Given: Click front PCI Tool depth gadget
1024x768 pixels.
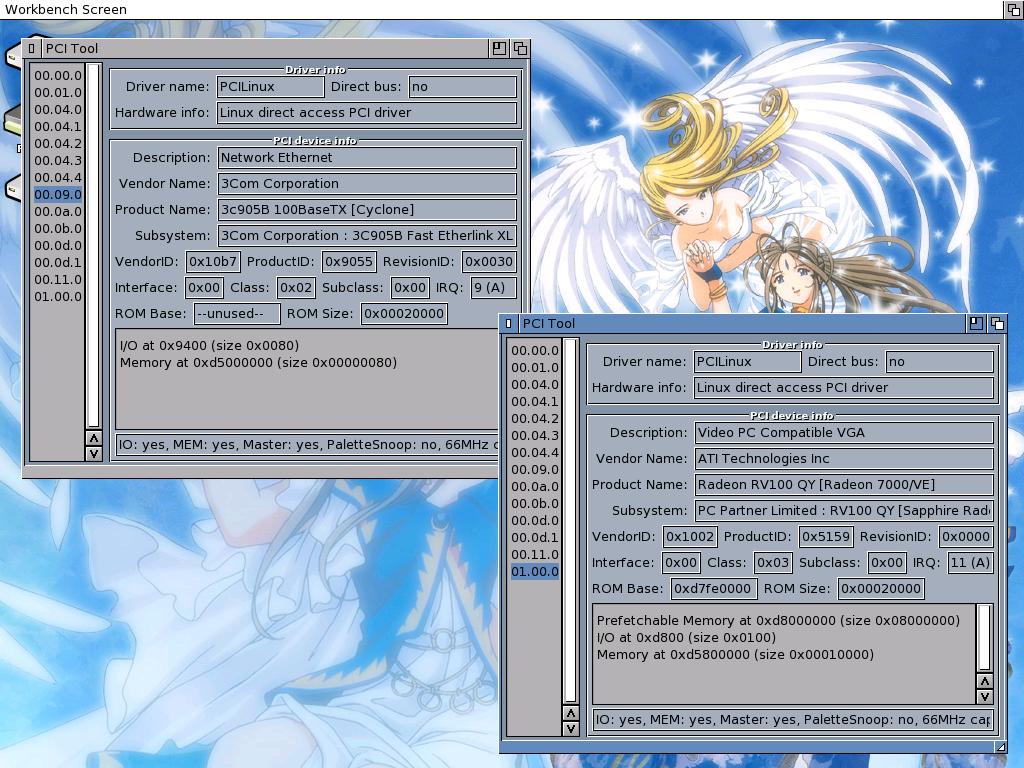Looking at the screenshot, I should point(997,323).
